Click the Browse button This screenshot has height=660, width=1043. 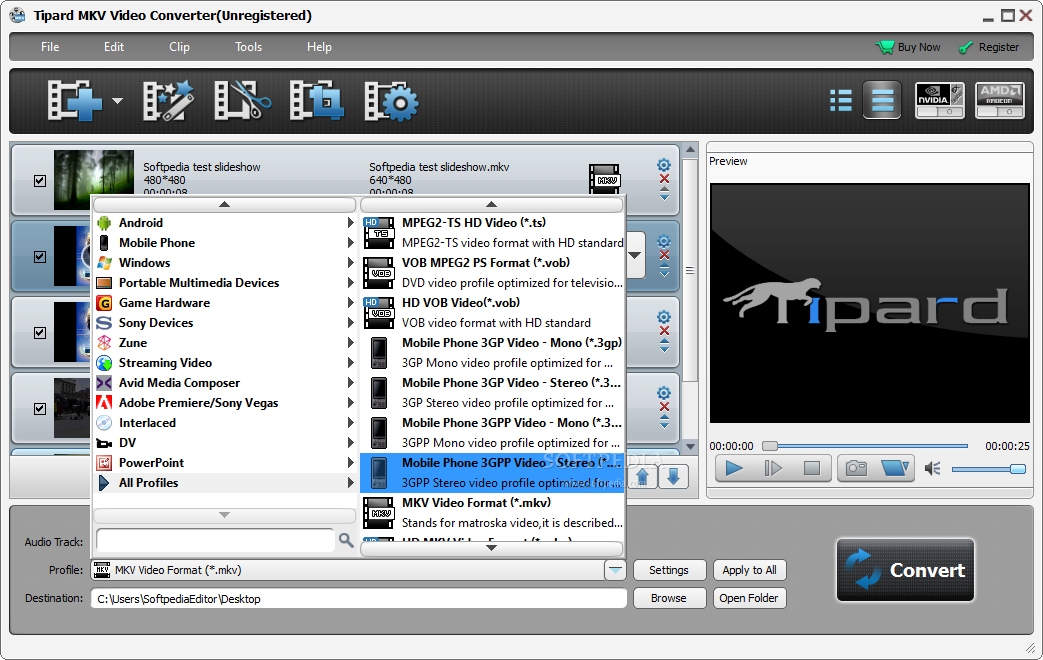pos(669,598)
